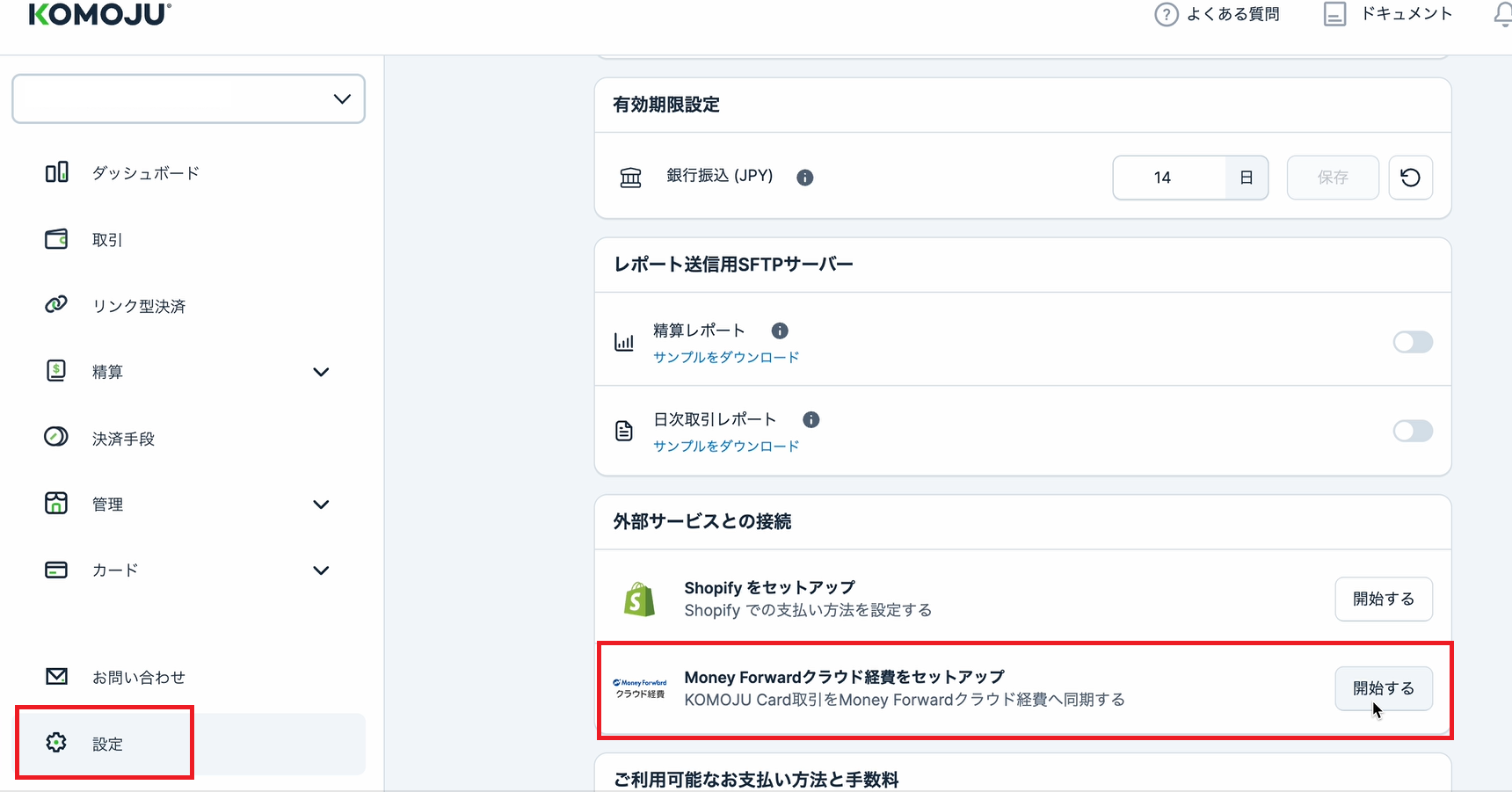Enable the 精算レポート toggle
Image resolution: width=1512 pixels, height=792 pixels.
1413,342
